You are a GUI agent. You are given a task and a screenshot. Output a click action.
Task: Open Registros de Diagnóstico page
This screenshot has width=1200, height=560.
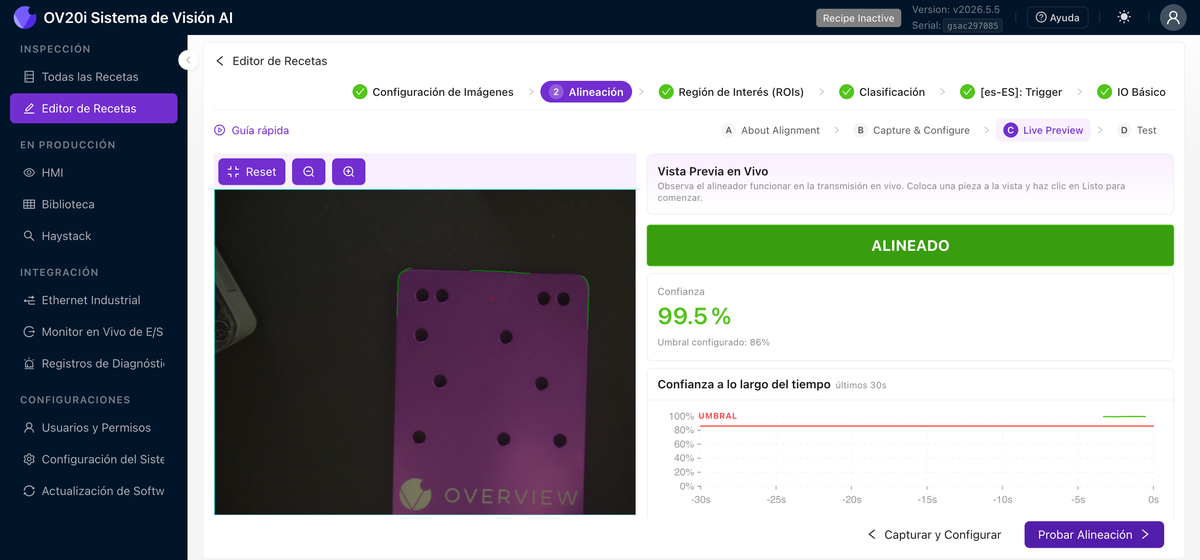pyautogui.click(x=93, y=364)
